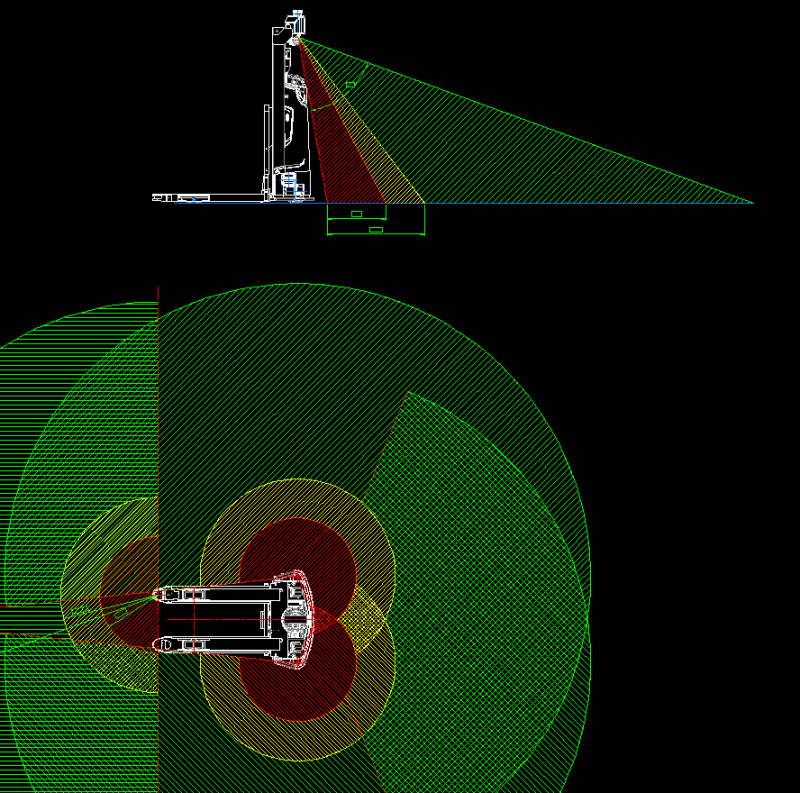Select the shorter green dimension line below the floor
This screenshot has height=793, width=800.
click(x=357, y=219)
